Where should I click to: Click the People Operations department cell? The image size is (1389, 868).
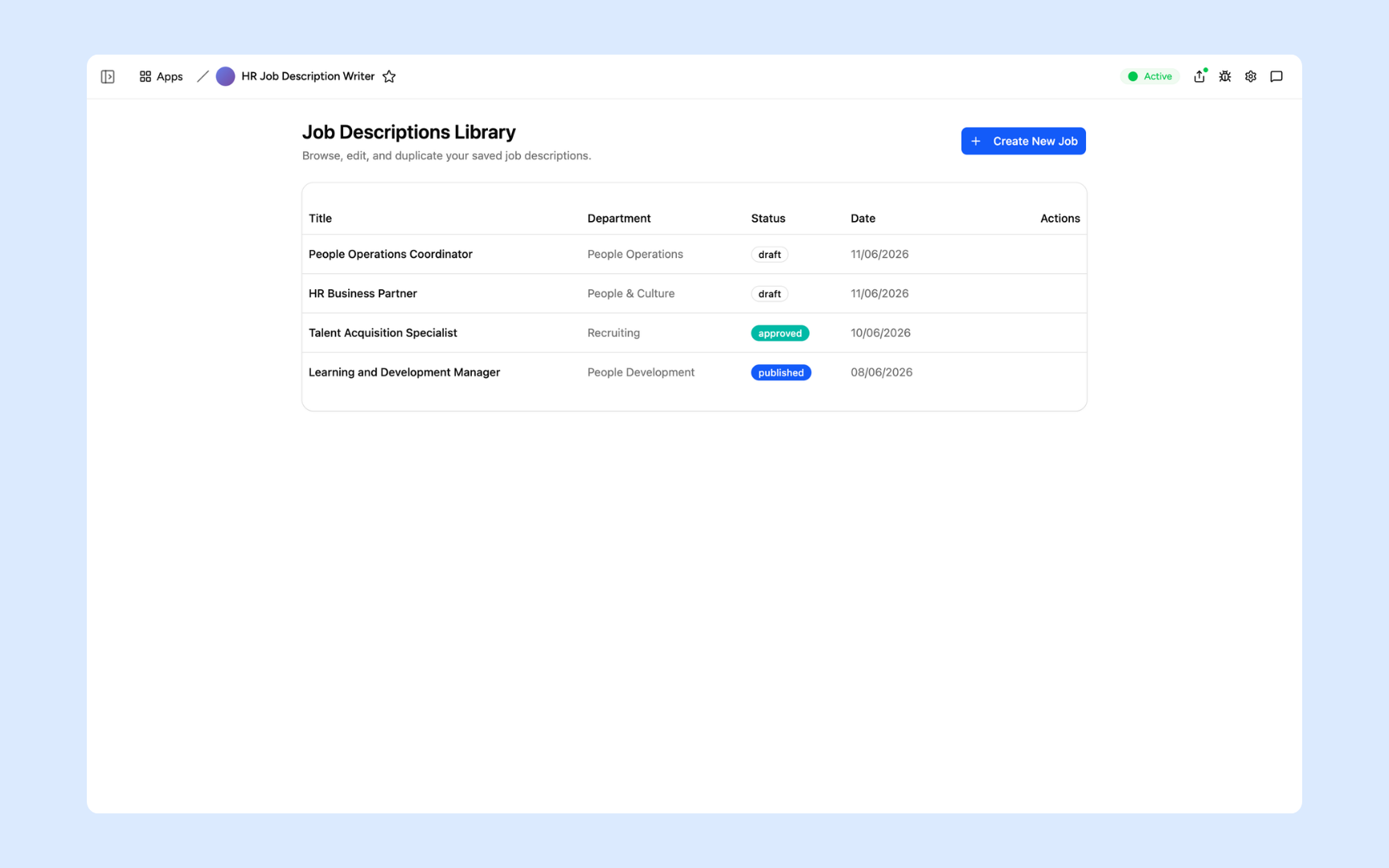point(635,254)
